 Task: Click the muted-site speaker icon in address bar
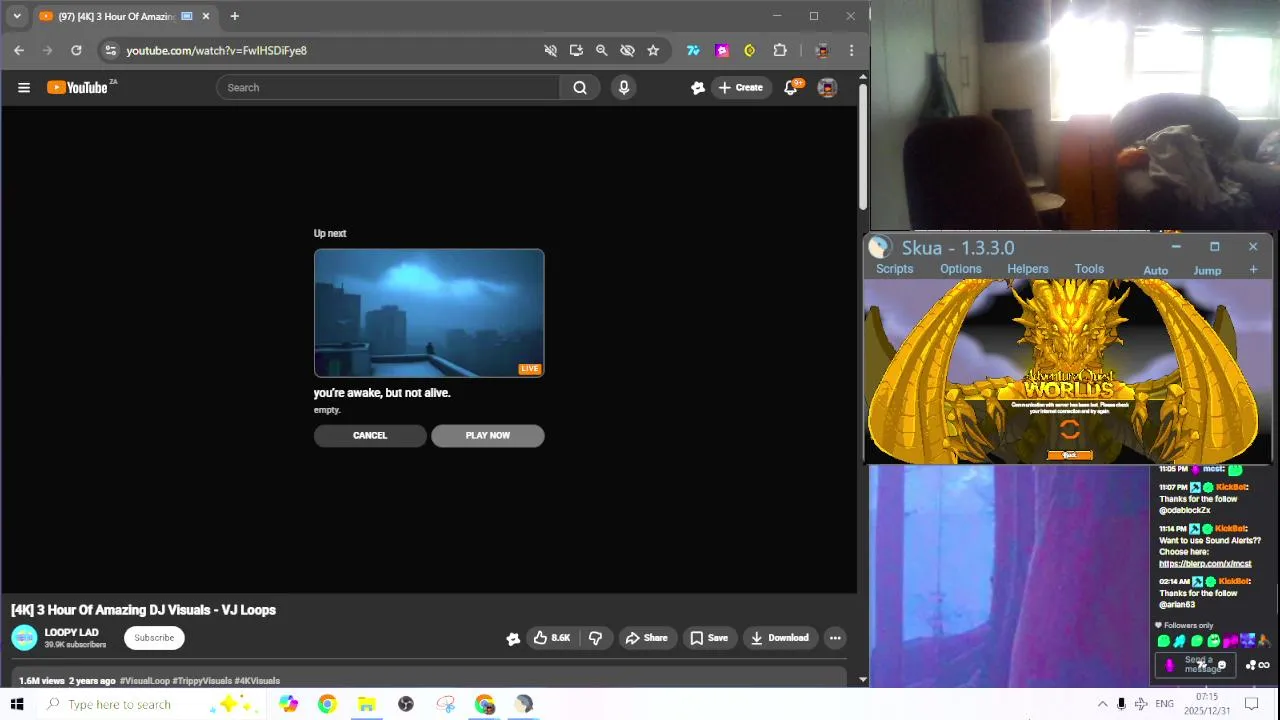550,50
